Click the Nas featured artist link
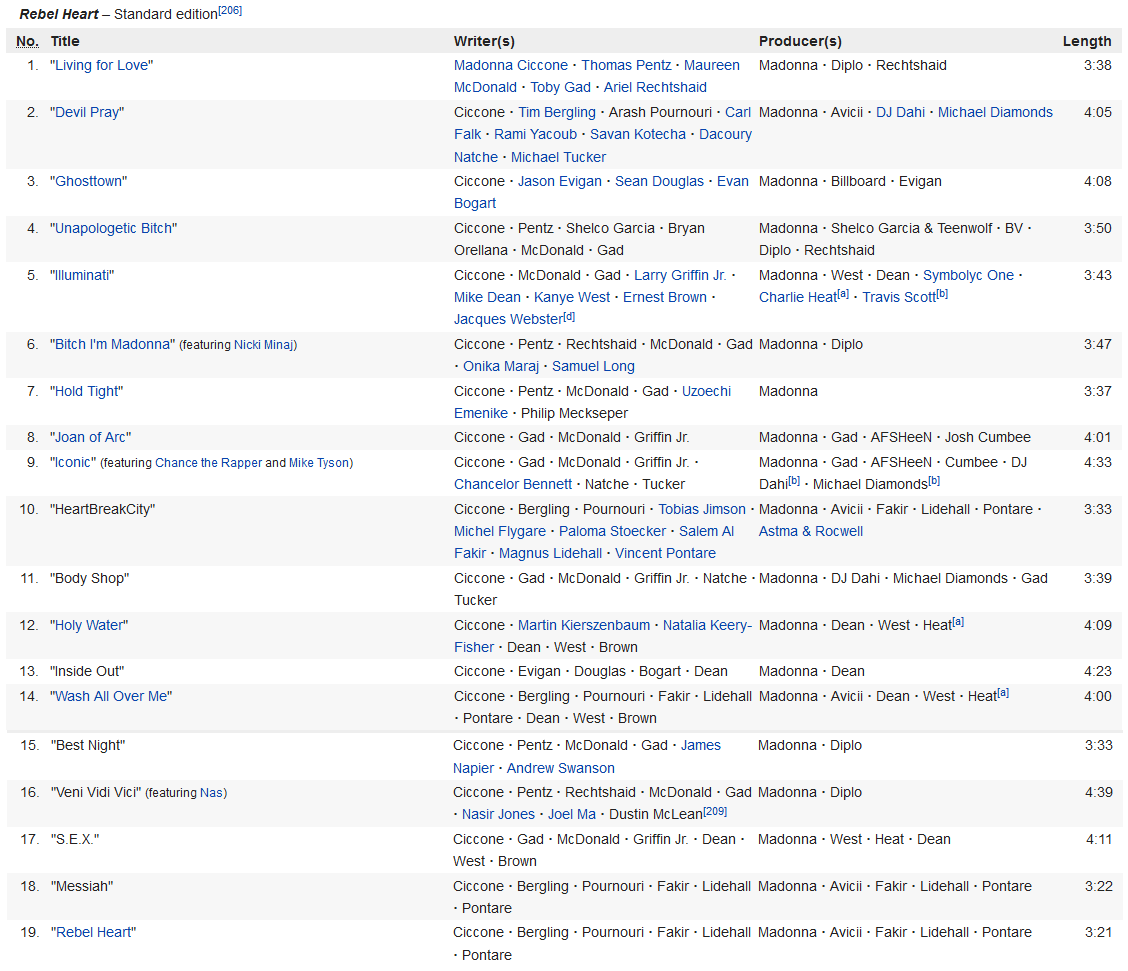Image resolution: width=1128 pixels, height=971 pixels. pyautogui.click(x=212, y=793)
